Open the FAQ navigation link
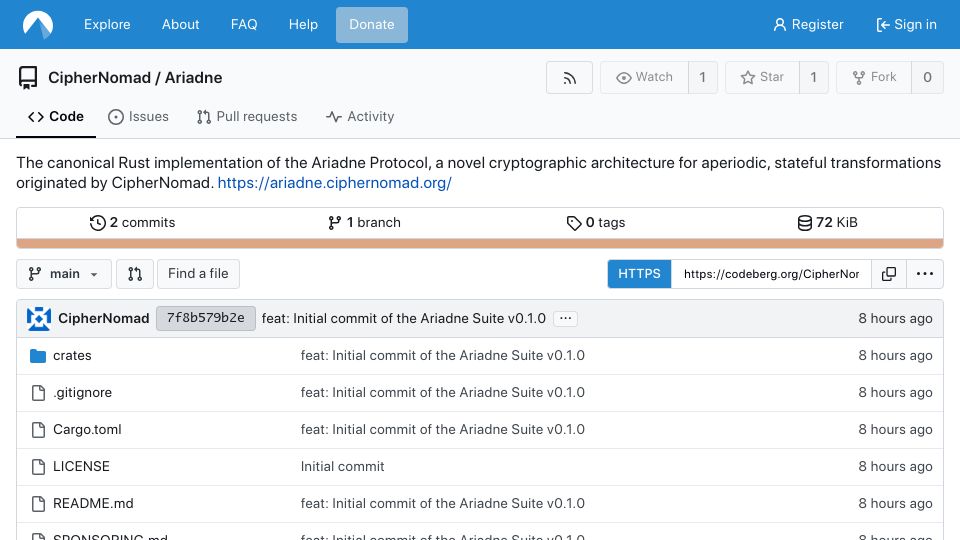The height and width of the screenshot is (540, 960). (244, 24)
